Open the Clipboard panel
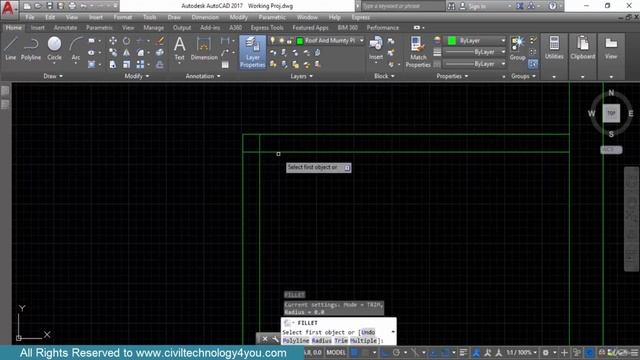The image size is (640, 360). [x=582, y=48]
